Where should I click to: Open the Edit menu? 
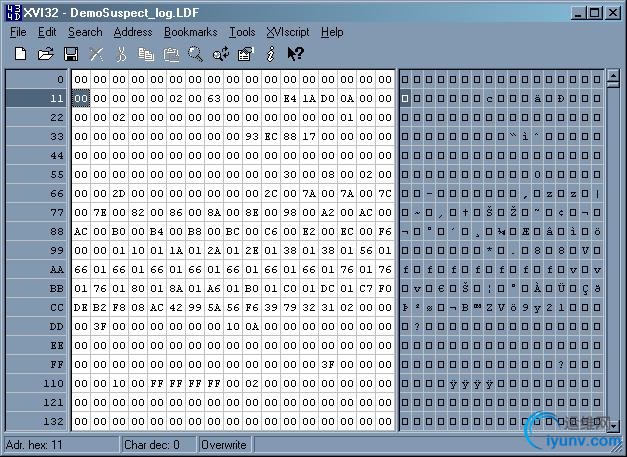click(x=47, y=32)
